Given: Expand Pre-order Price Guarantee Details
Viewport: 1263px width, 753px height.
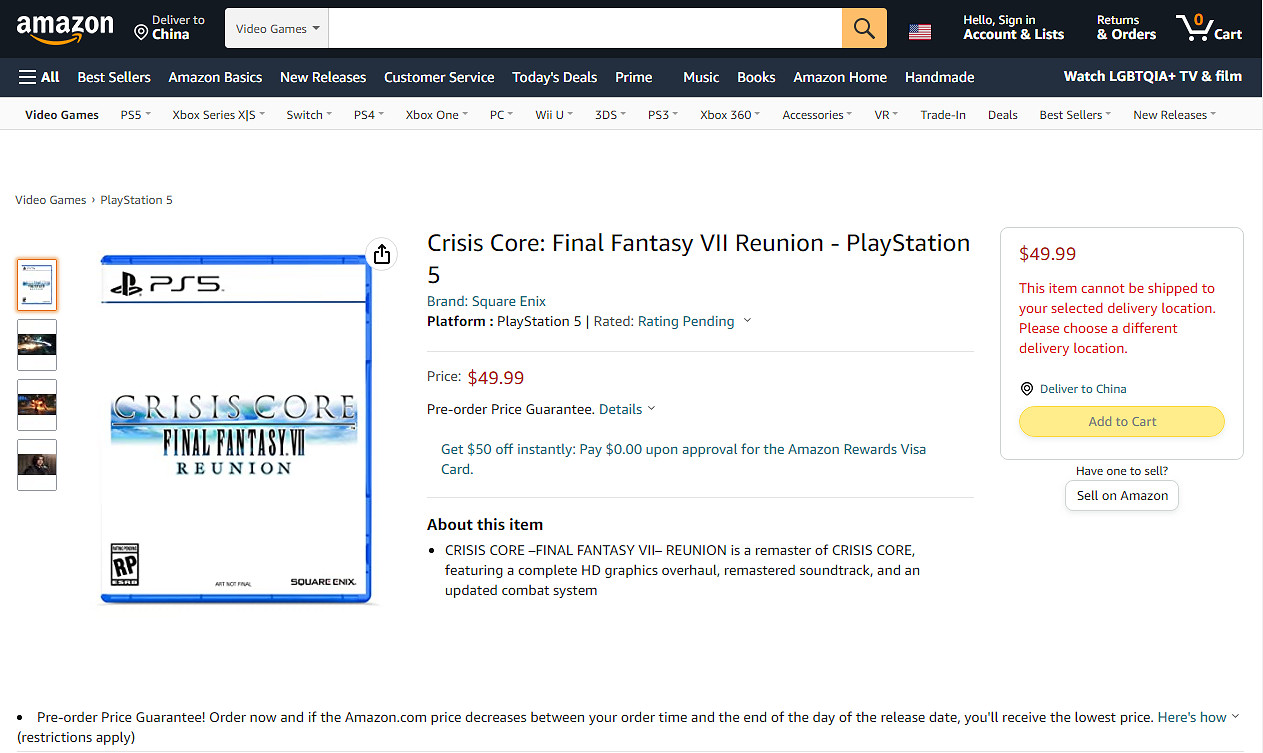Looking at the screenshot, I should [627, 409].
